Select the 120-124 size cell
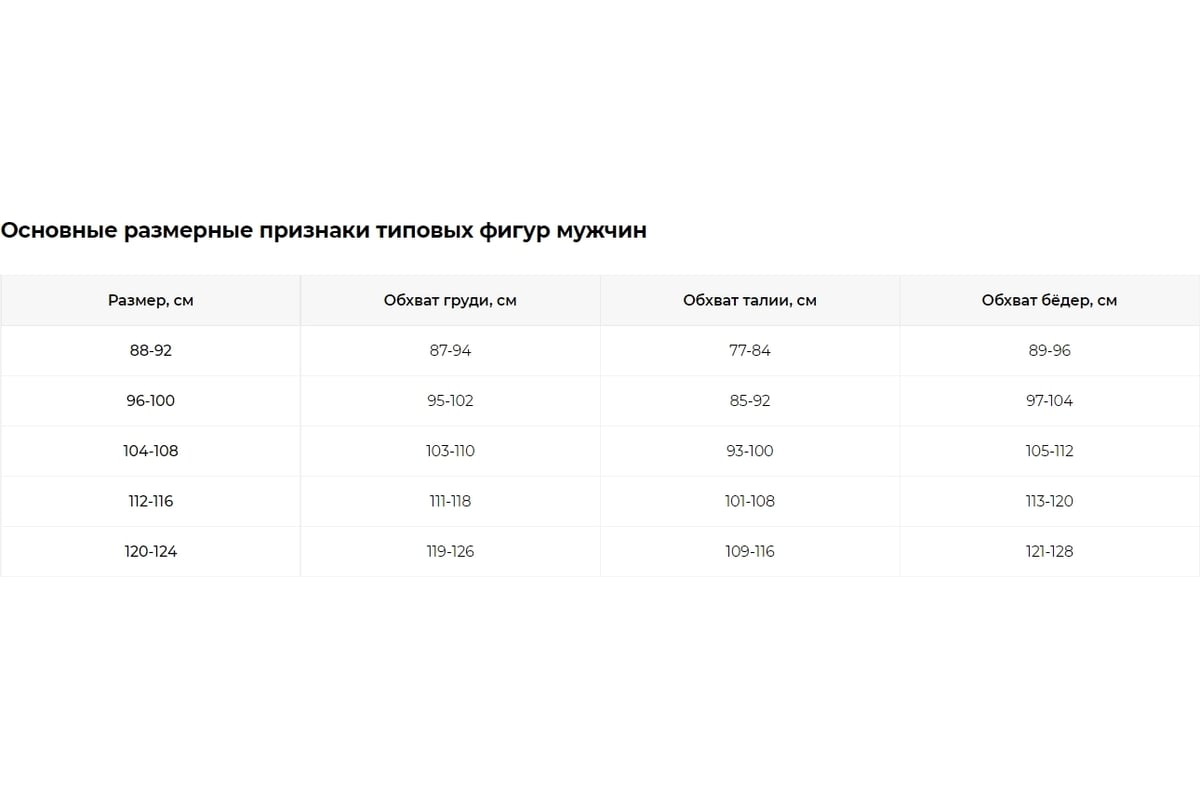This screenshot has height=800, width=1200. coord(150,551)
